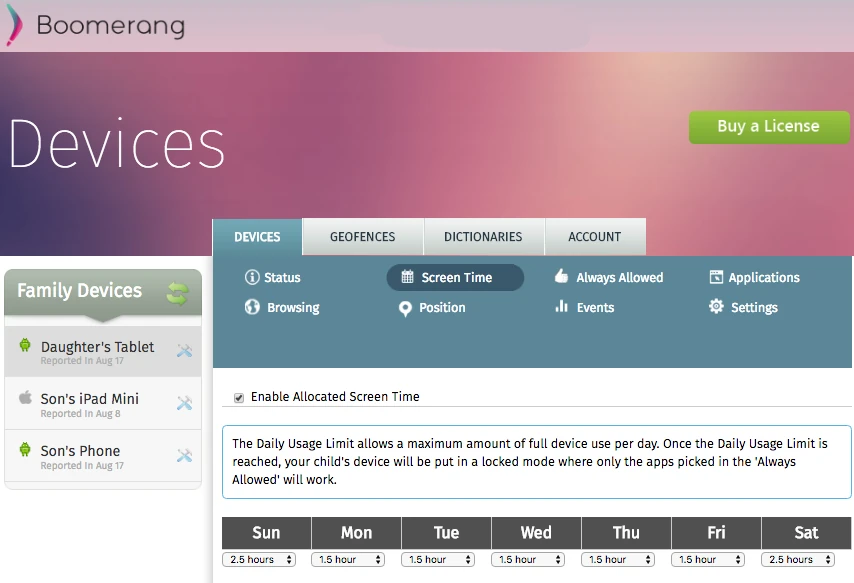Open the ACCOUNT tab

click(x=595, y=237)
